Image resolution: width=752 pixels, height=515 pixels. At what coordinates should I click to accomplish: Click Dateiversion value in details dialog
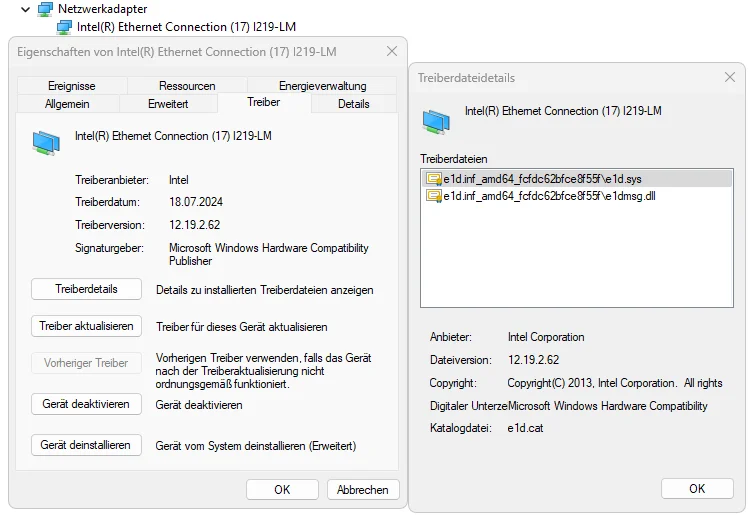(x=533, y=360)
